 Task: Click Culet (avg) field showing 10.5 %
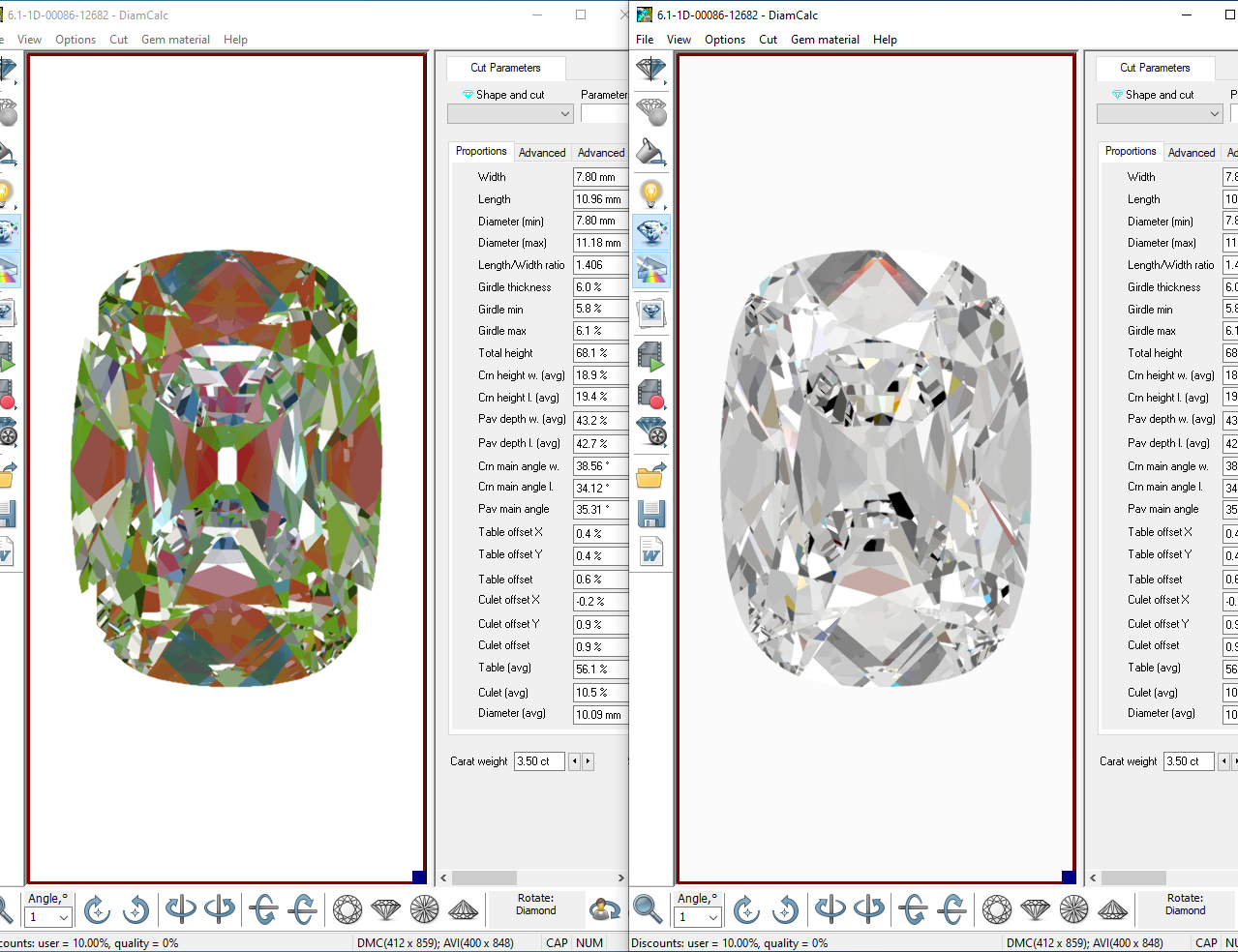click(x=600, y=693)
